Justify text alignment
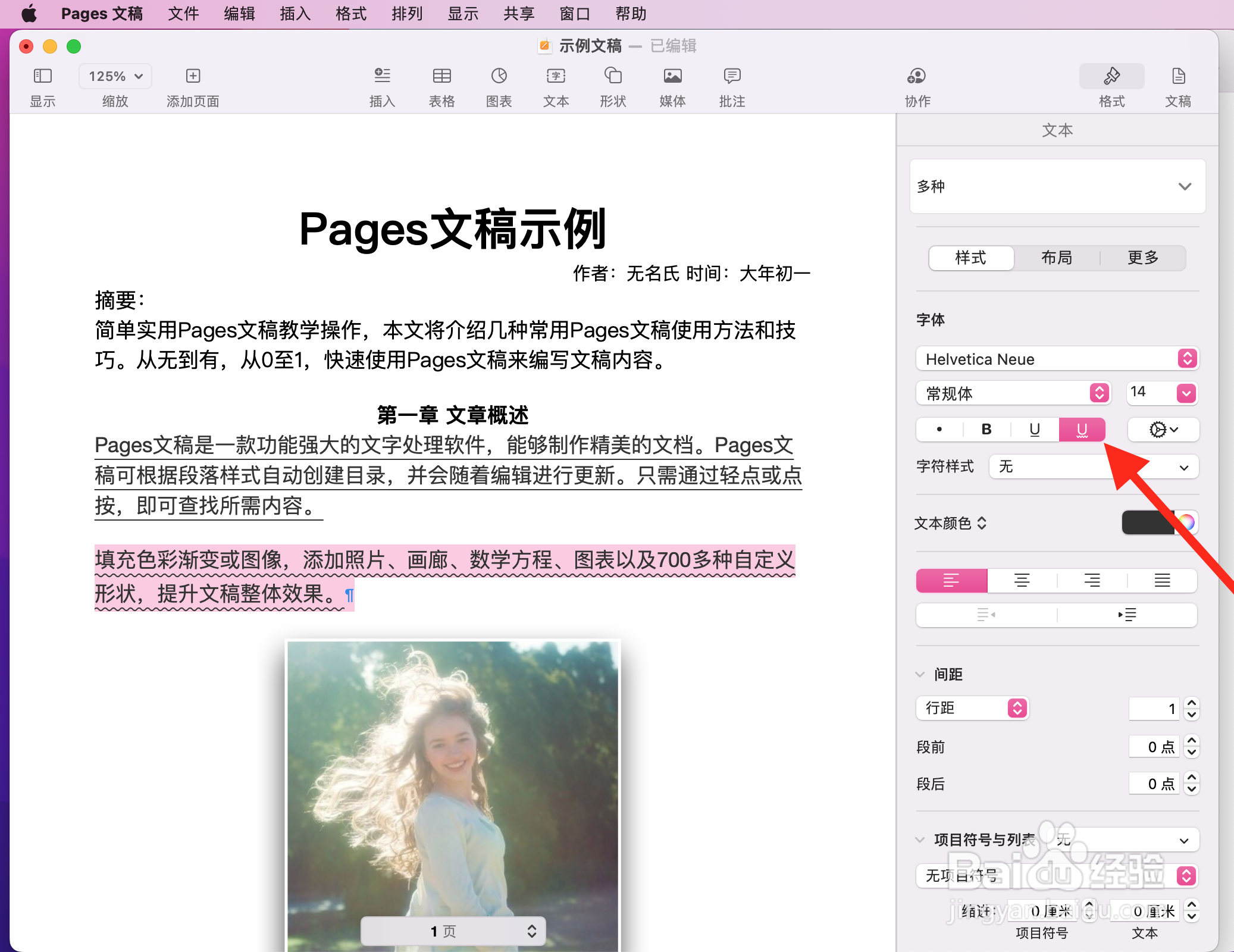 [x=1162, y=580]
